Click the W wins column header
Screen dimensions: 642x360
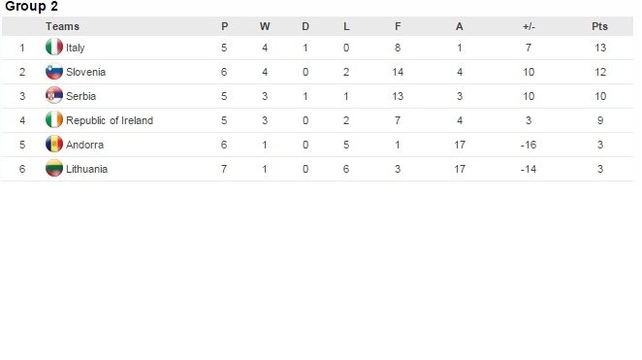pos(264,26)
